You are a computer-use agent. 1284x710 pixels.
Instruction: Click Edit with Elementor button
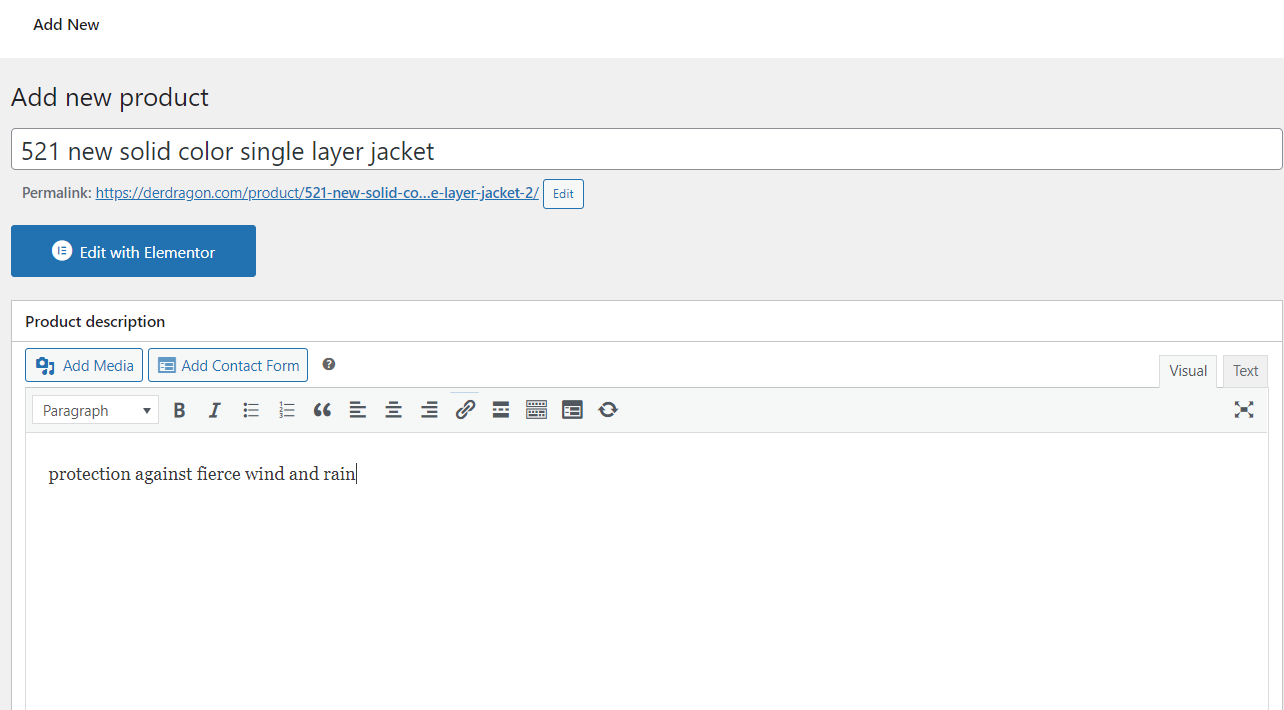pyautogui.click(x=133, y=251)
